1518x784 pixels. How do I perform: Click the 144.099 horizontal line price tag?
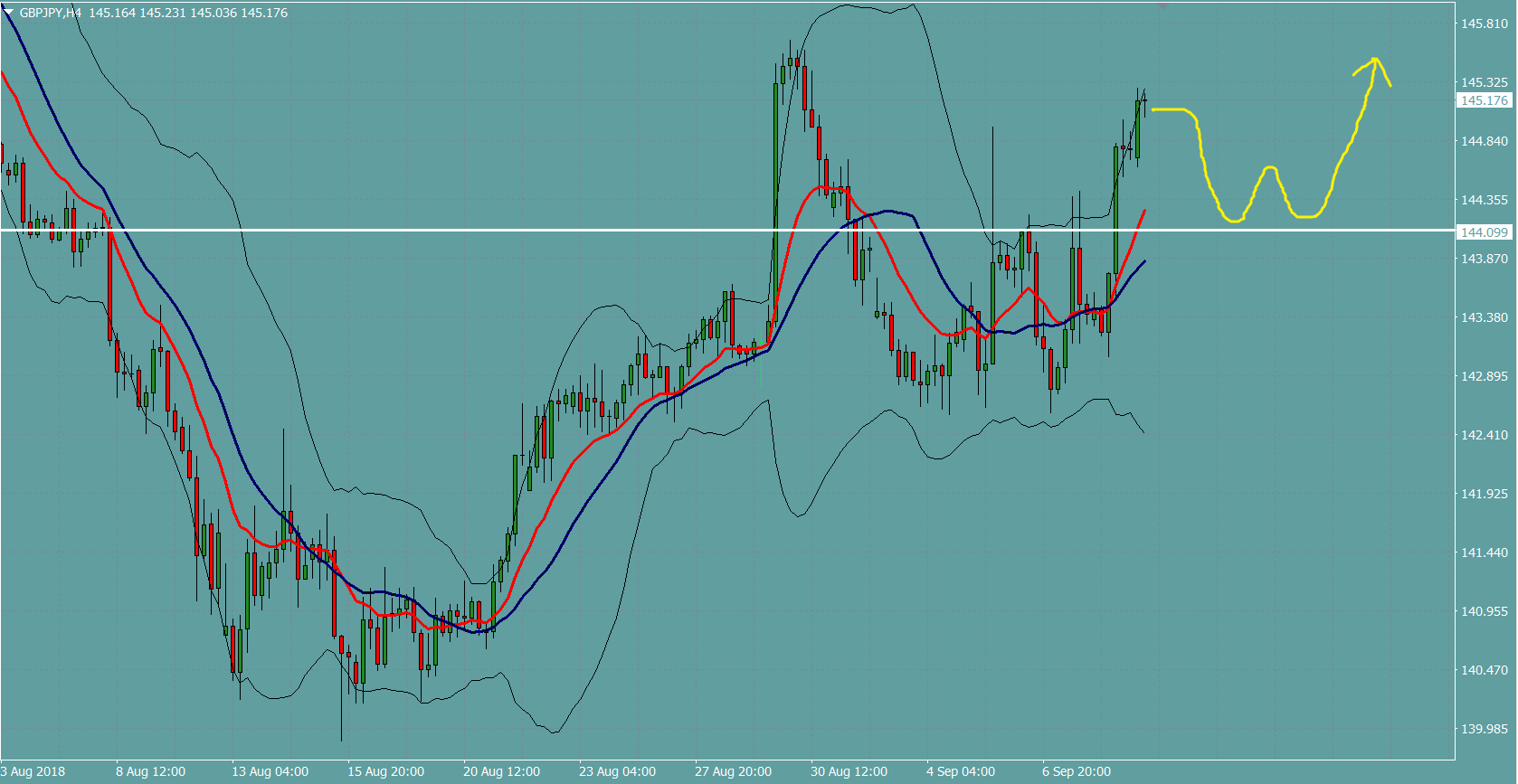[x=1485, y=232]
